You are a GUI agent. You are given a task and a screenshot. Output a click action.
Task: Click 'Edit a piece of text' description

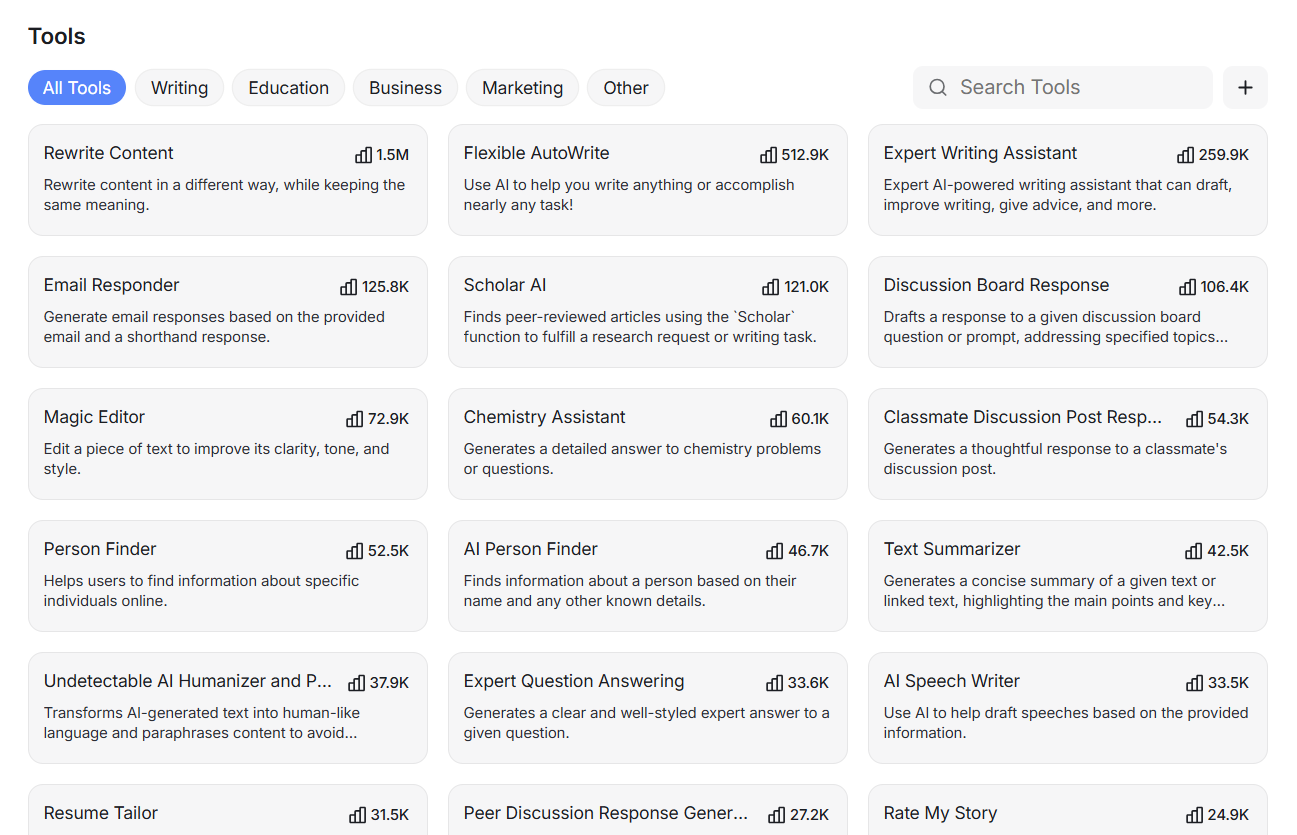click(x=217, y=459)
